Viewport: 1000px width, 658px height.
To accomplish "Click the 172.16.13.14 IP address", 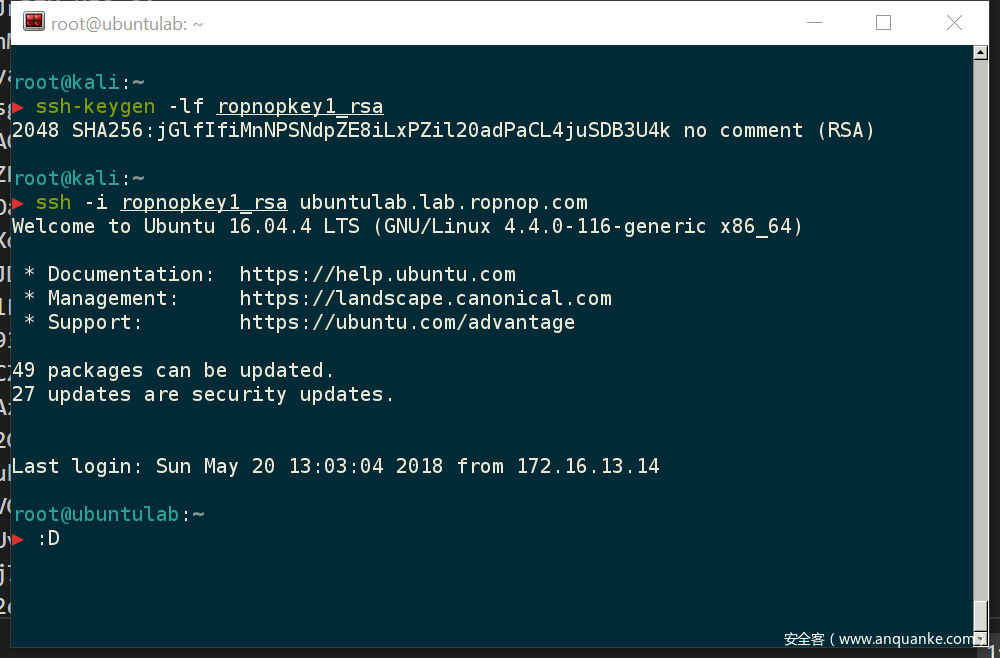I will pyautogui.click(x=588, y=466).
